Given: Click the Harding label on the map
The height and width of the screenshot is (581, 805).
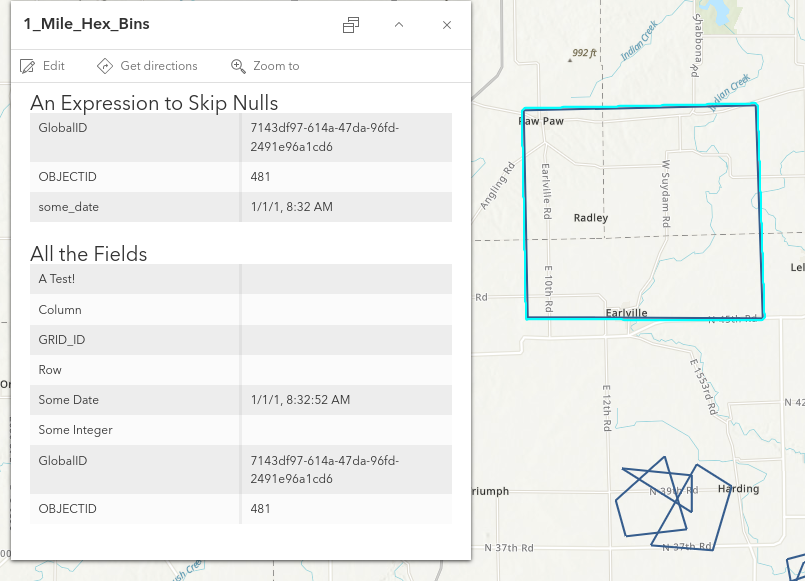Looking at the screenshot, I should [x=738, y=489].
